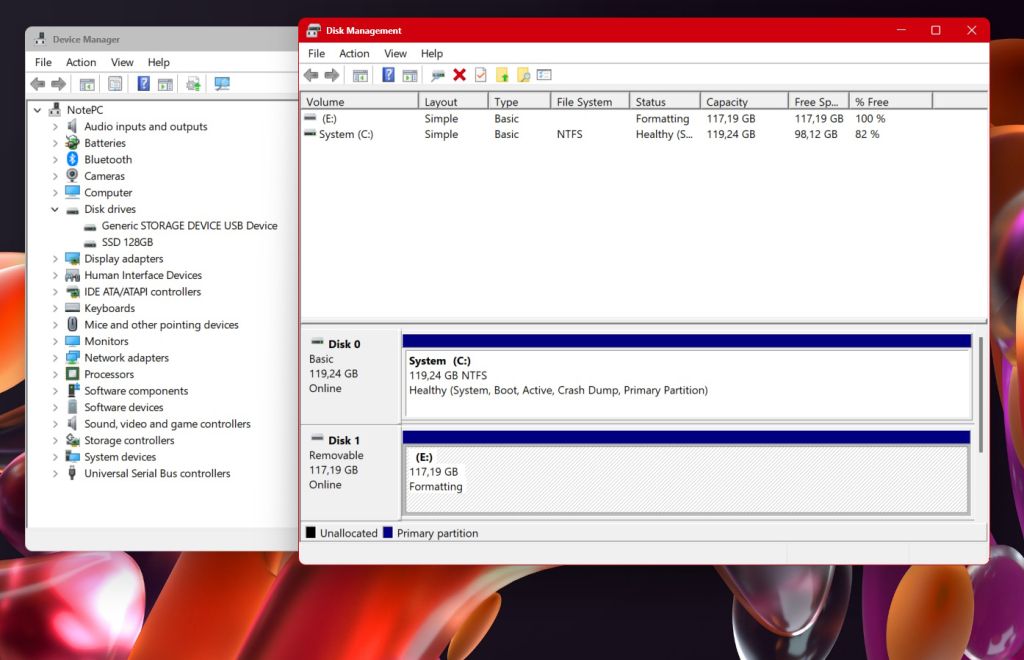The image size is (1024, 660).
Task: Expand Universal Serial Bus controllers
Action: coord(55,474)
